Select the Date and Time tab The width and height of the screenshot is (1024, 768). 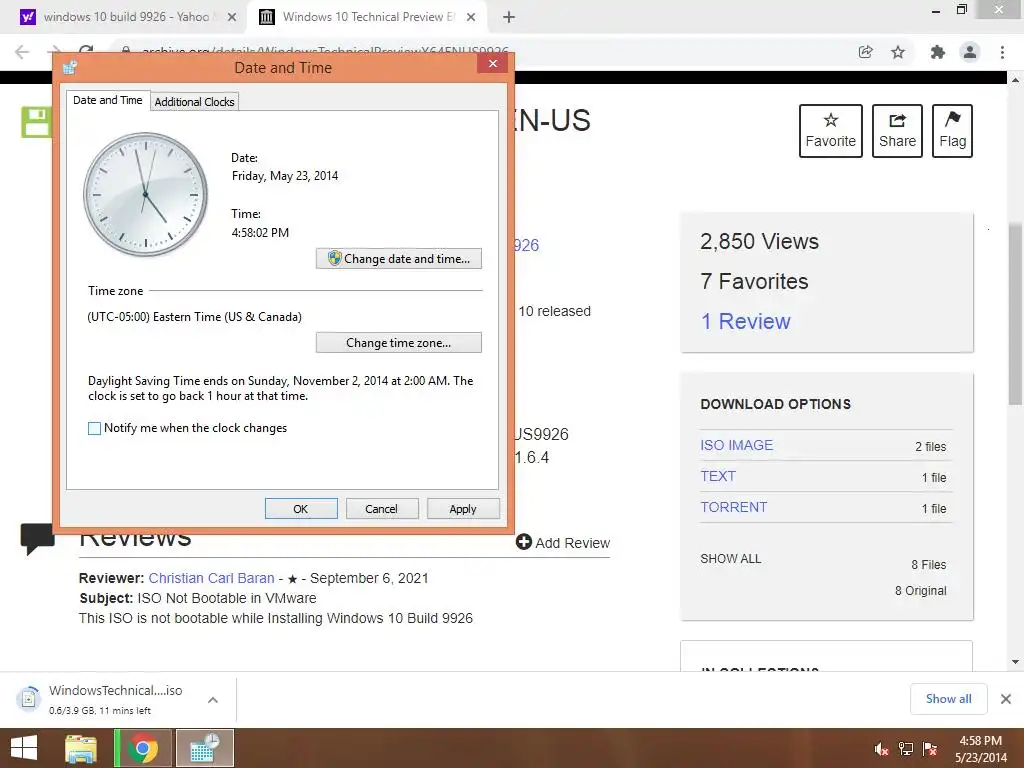tap(108, 100)
